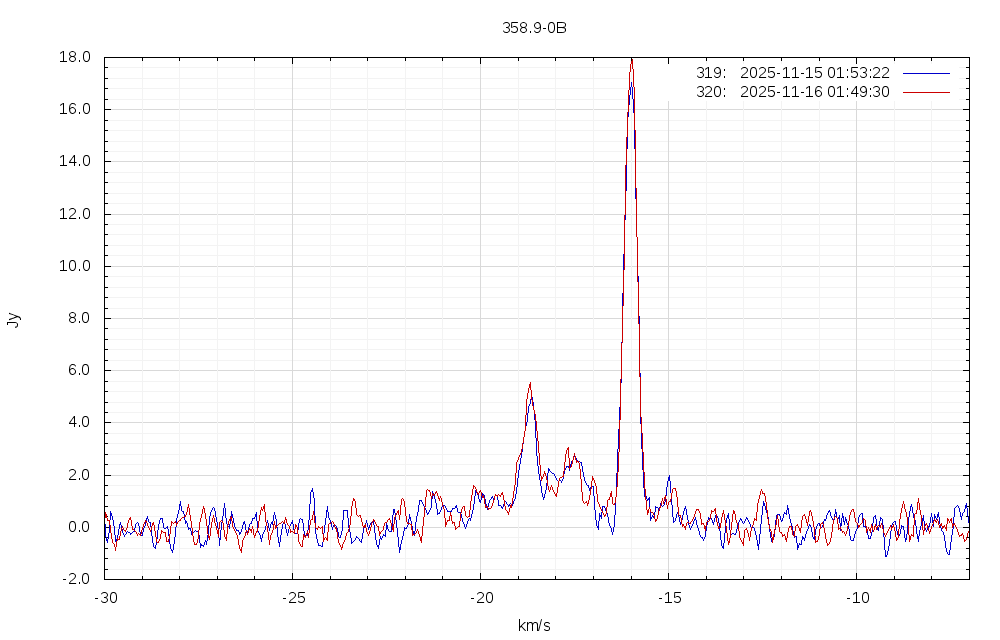The height and width of the screenshot is (640, 1000).
Task: Click the -10 x-axis tick label
Action: (x=856, y=597)
